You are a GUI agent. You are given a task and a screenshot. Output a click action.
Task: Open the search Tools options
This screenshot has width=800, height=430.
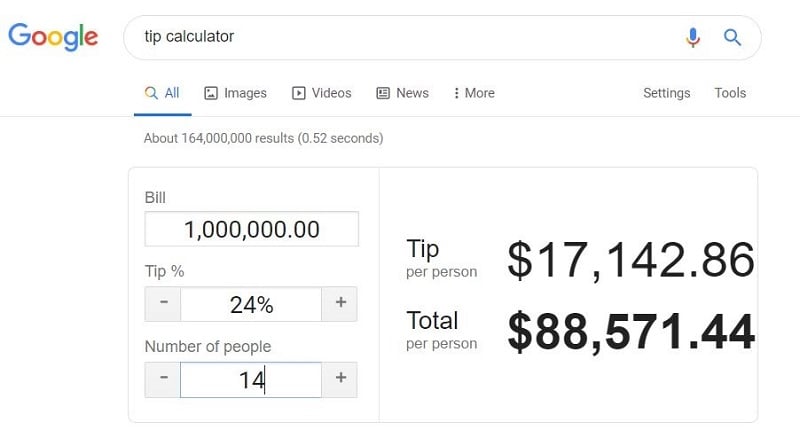[x=730, y=93]
